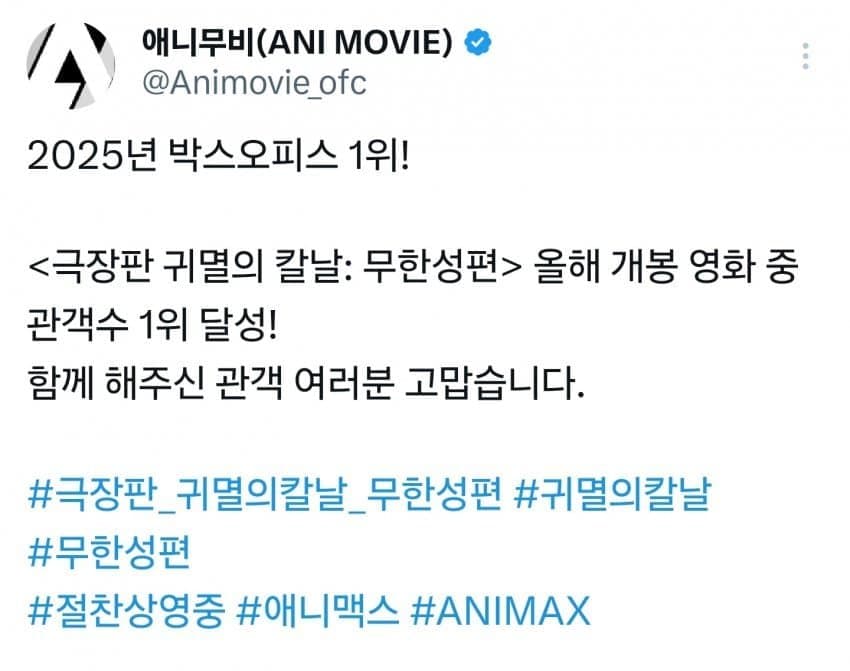The height and width of the screenshot is (671, 850).
Task: Click the words 올해 개봉 영화 중
Action: [x=666, y=267]
